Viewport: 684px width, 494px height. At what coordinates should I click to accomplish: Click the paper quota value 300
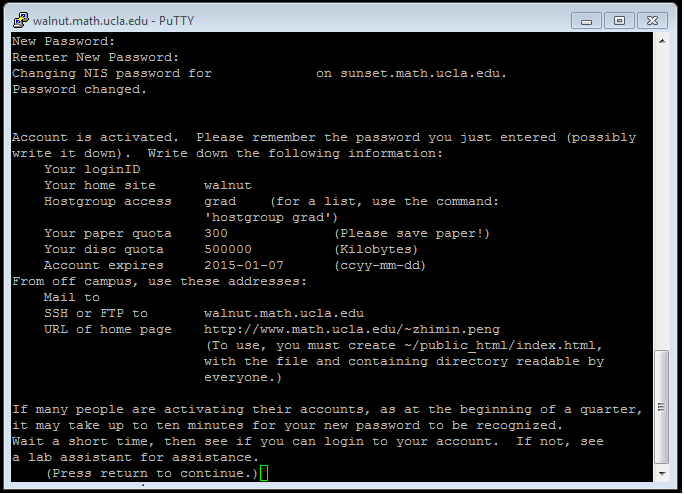coord(216,233)
